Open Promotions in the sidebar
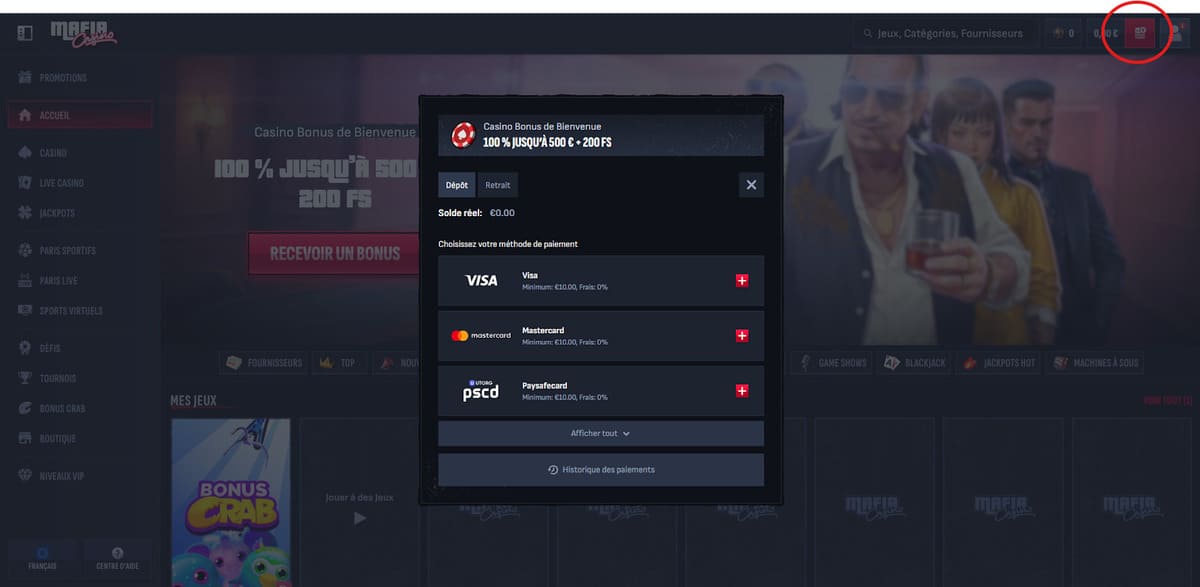 [62, 78]
